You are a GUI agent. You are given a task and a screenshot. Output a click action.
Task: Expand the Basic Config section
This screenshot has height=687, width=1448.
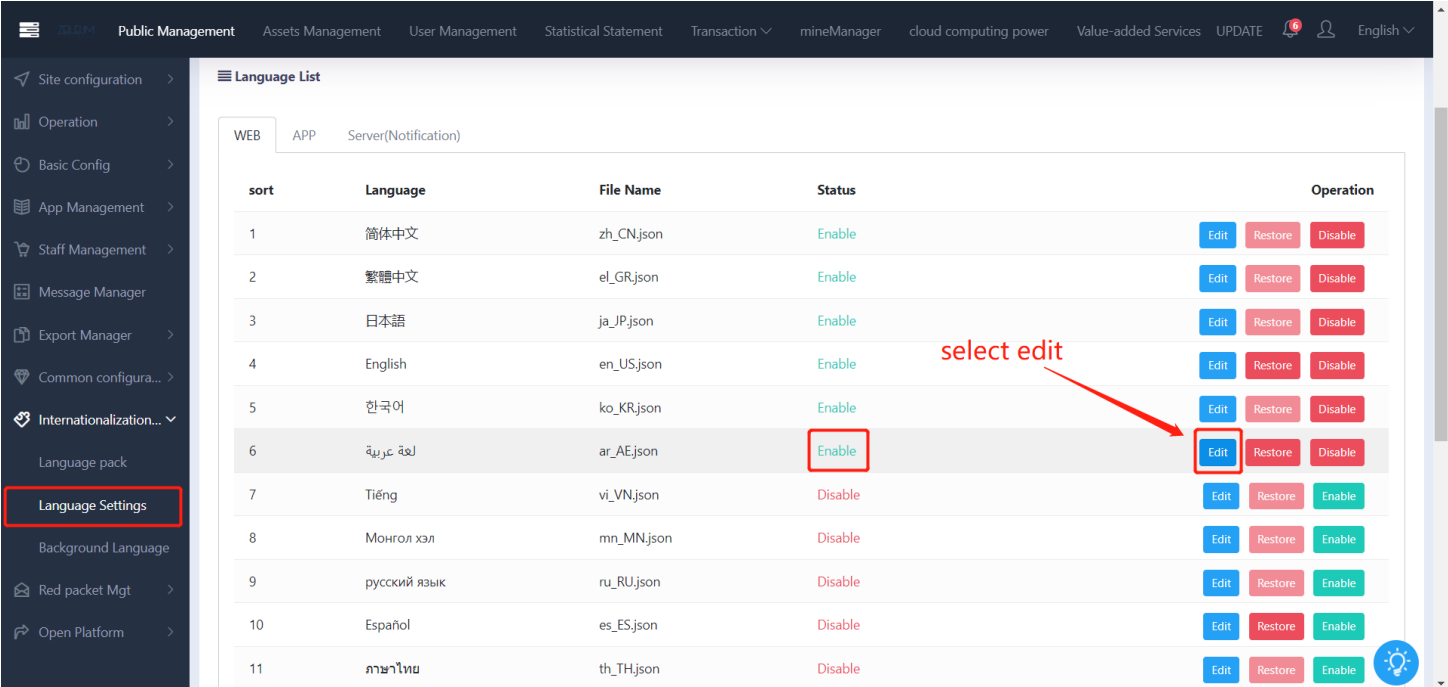[x=171, y=165]
